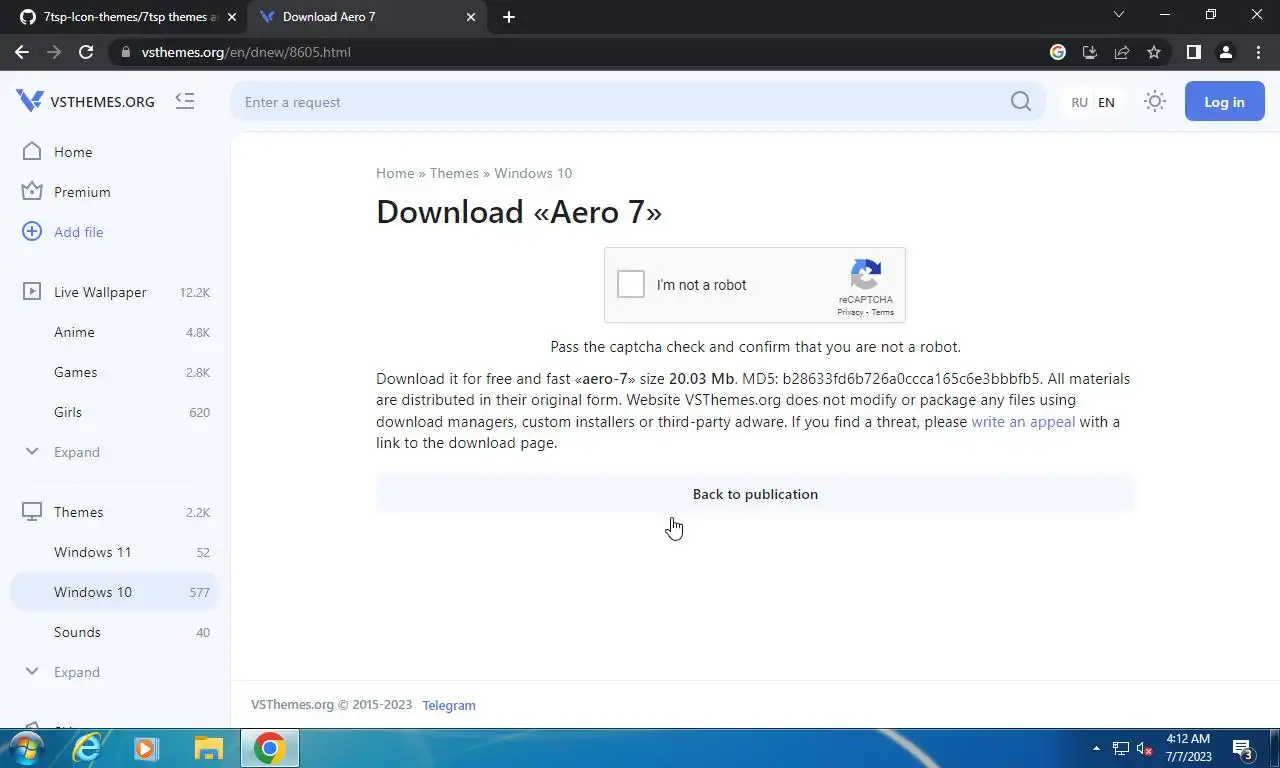Reload the current page
This screenshot has height=768, width=1280.
point(86,52)
